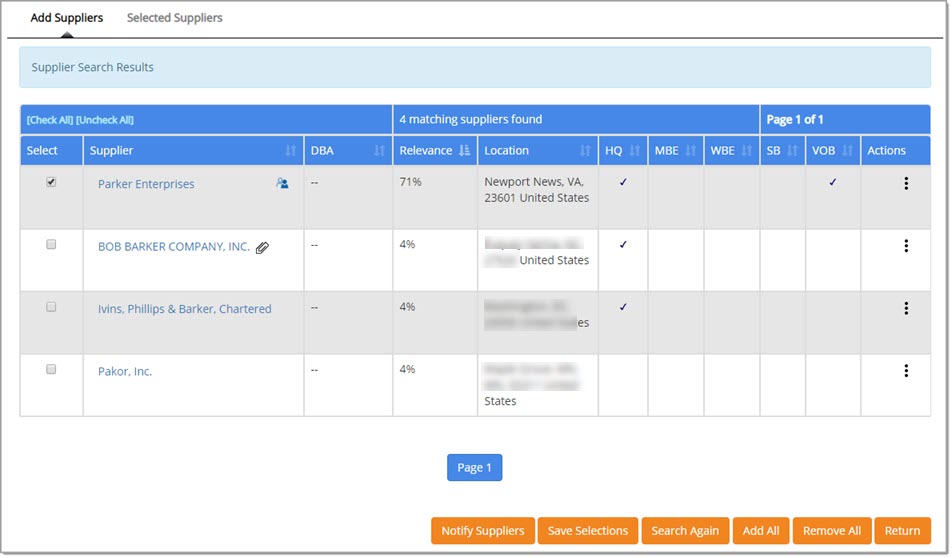Open the Actions menu for BOB BARKER COMPANY
The image size is (952, 558).
(x=906, y=246)
